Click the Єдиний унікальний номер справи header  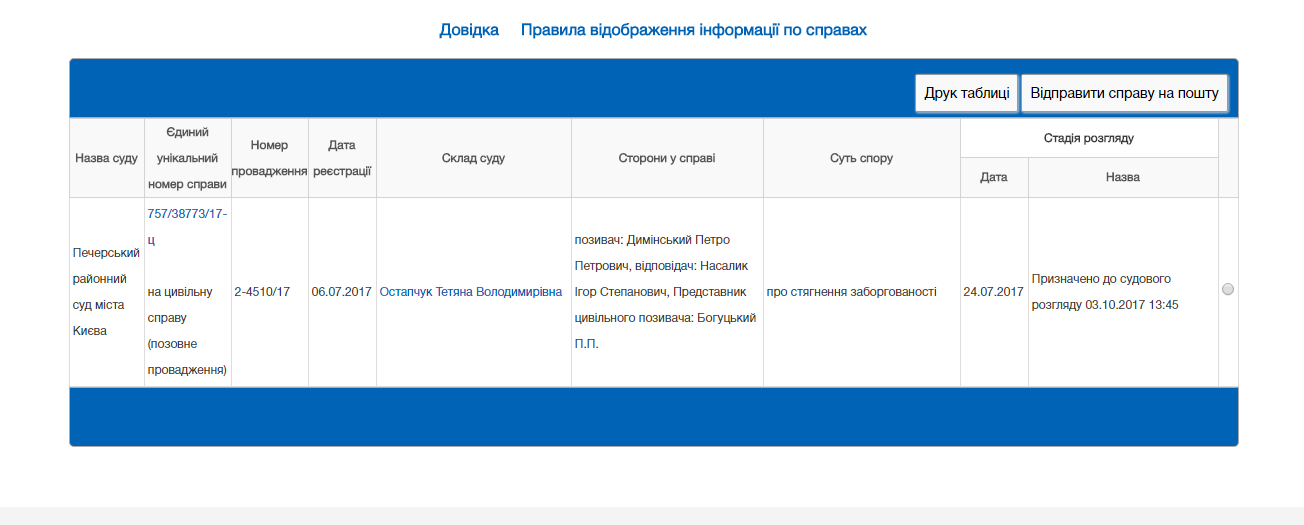click(x=187, y=158)
